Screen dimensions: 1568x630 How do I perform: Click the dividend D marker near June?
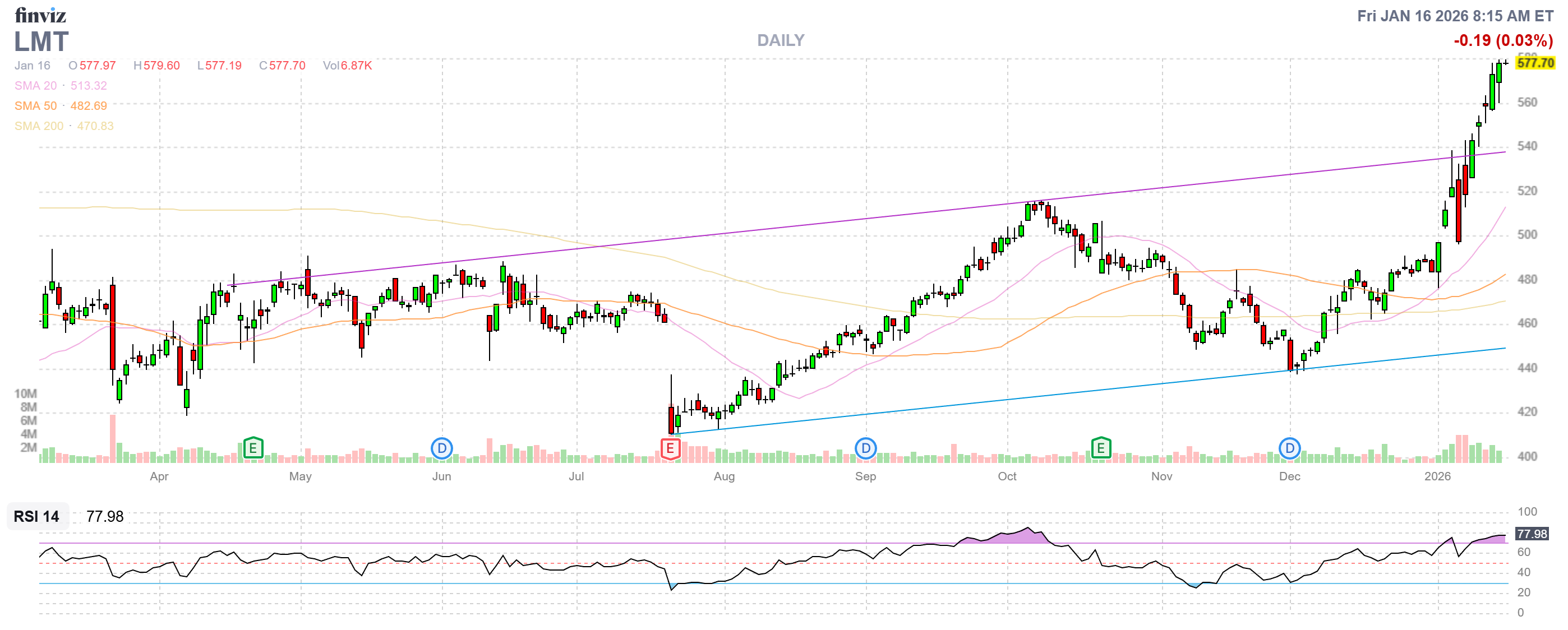click(441, 449)
